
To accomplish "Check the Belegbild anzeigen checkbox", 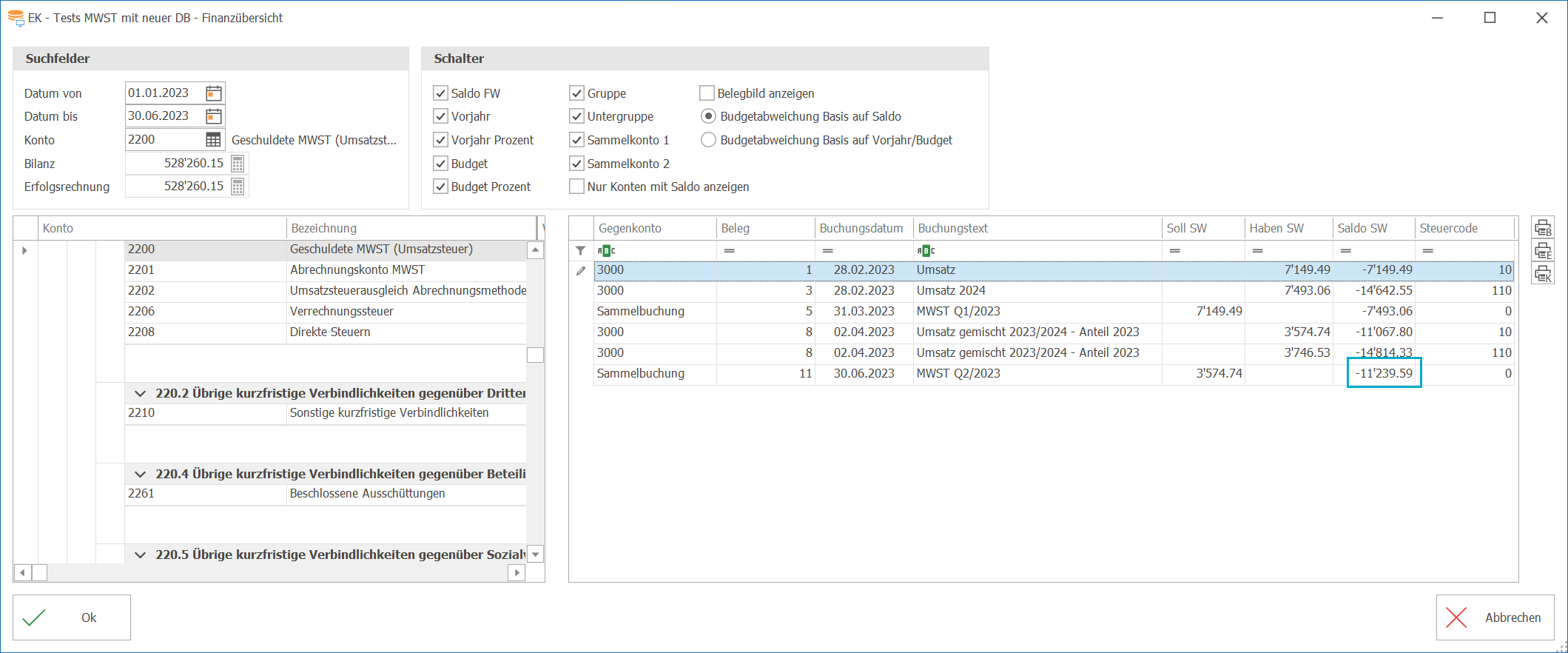I will tap(707, 93).
